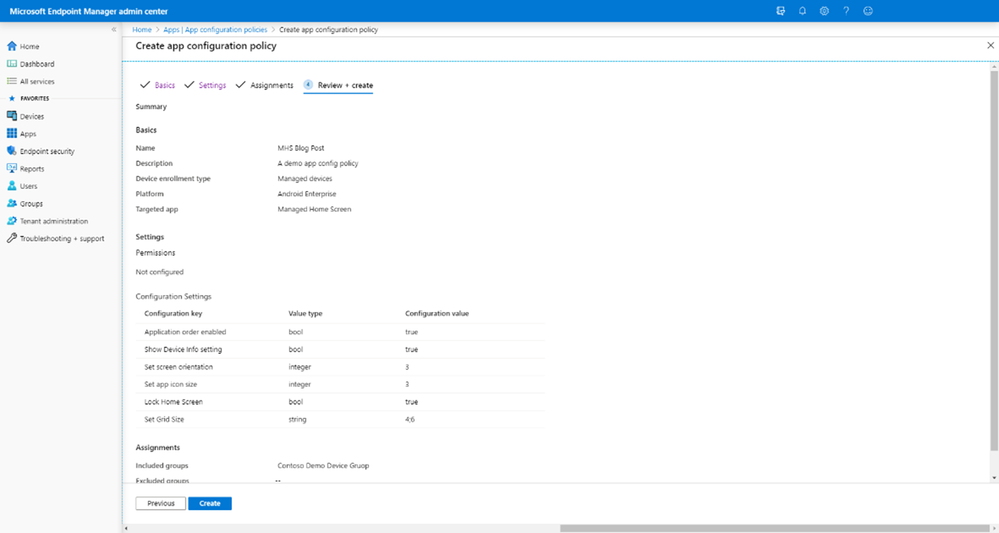Select the Troubleshooting + support wrench icon
This screenshot has width=999, height=533.
click(11, 238)
